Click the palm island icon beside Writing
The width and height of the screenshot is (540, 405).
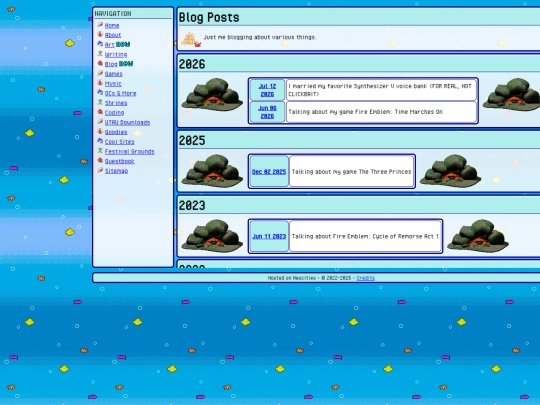point(100,54)
